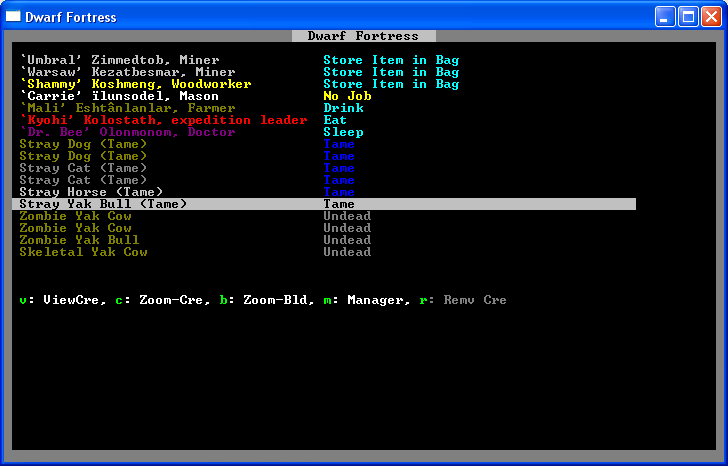Click Shammy's 'Store Item in Bag' job
This screenshot has width=728, height=466.
391,84
